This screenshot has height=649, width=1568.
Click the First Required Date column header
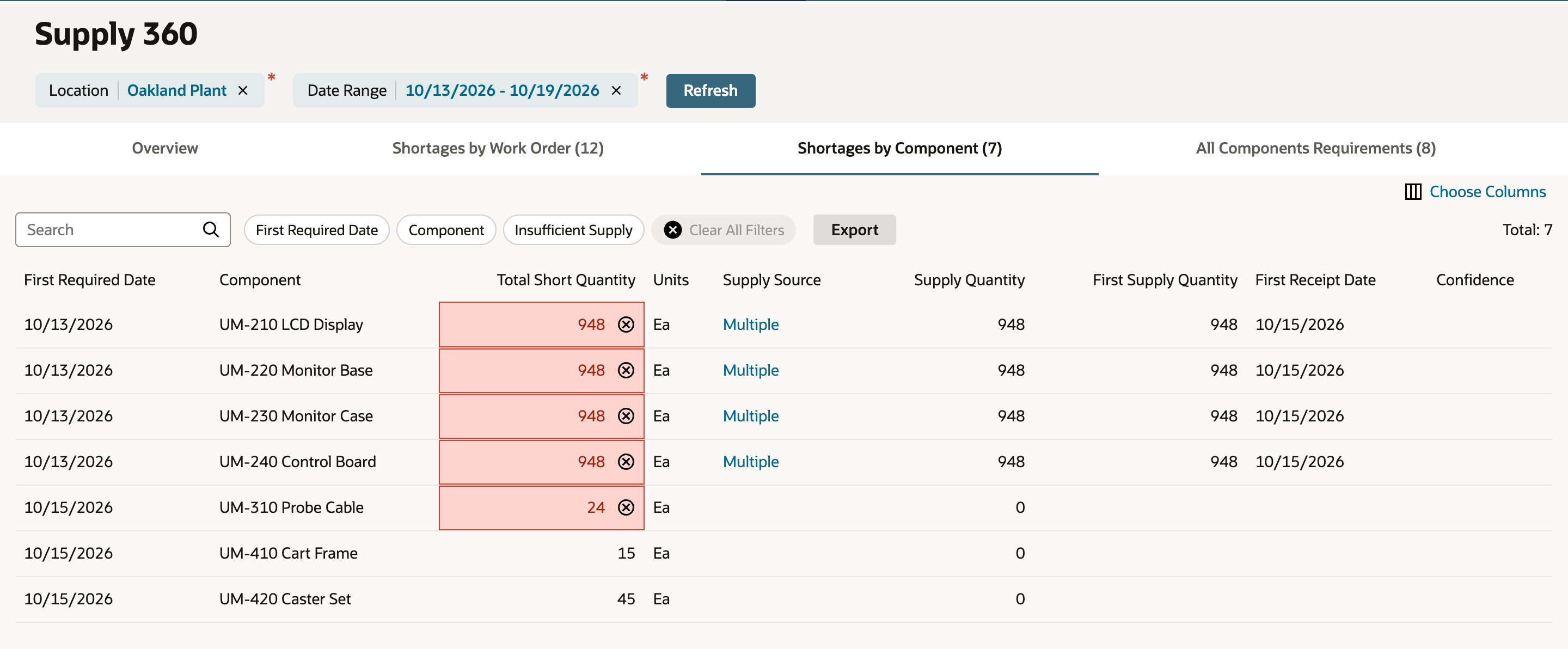89,280
